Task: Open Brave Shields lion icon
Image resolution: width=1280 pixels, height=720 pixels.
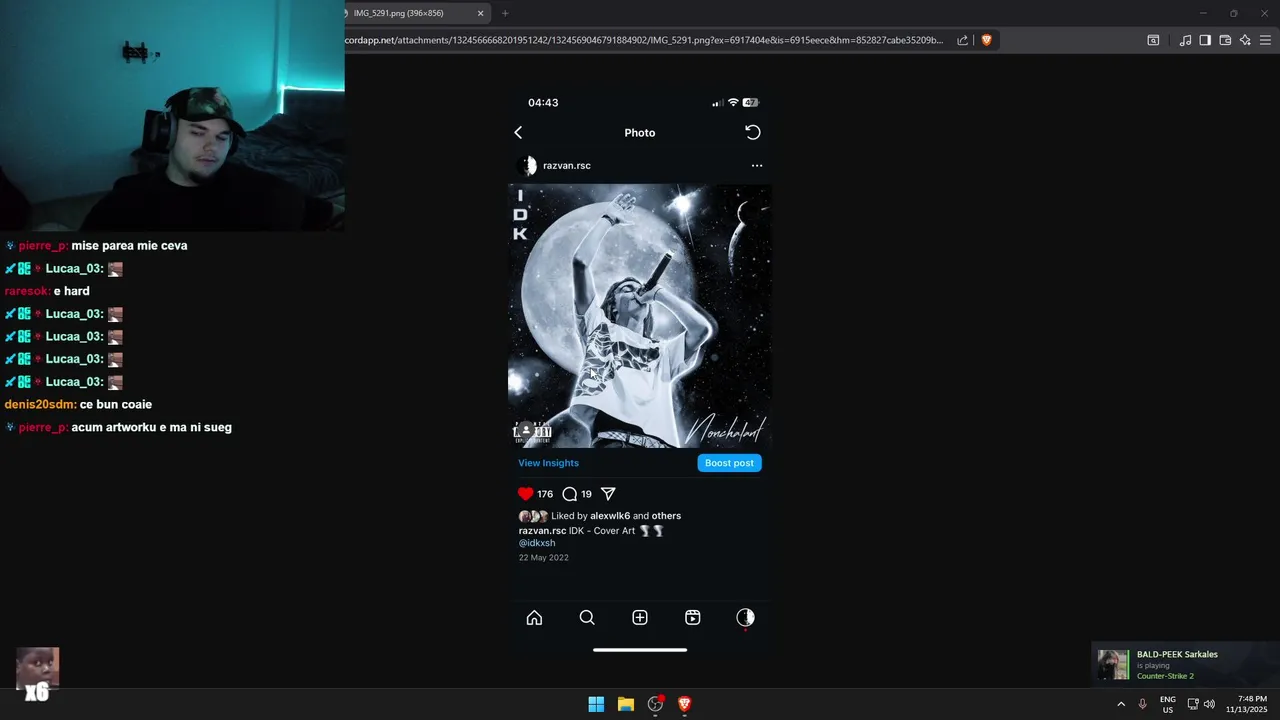Action: click(986, 40)
